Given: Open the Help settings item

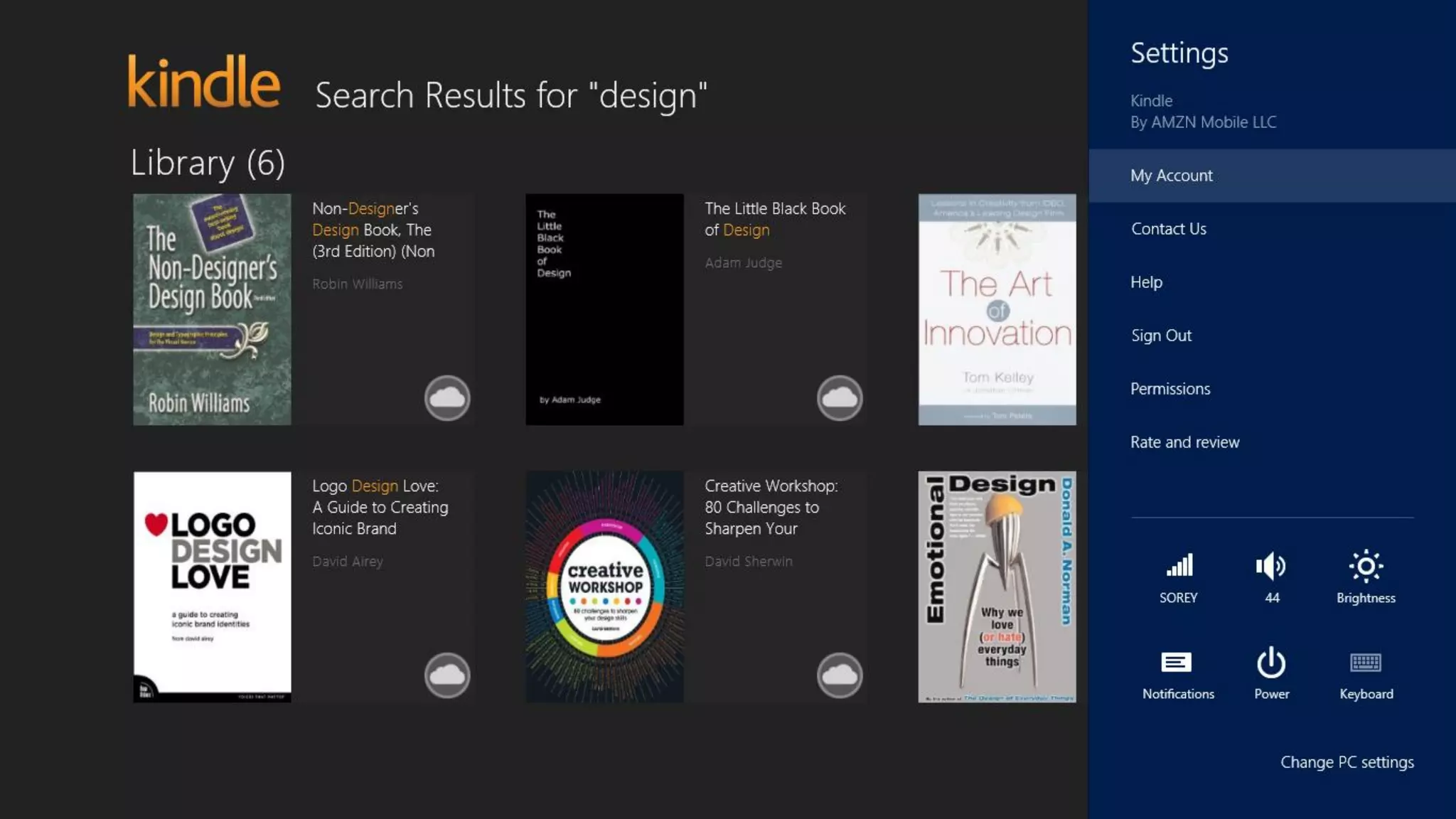Looking at the screenshot, I should coord(1146,282).
